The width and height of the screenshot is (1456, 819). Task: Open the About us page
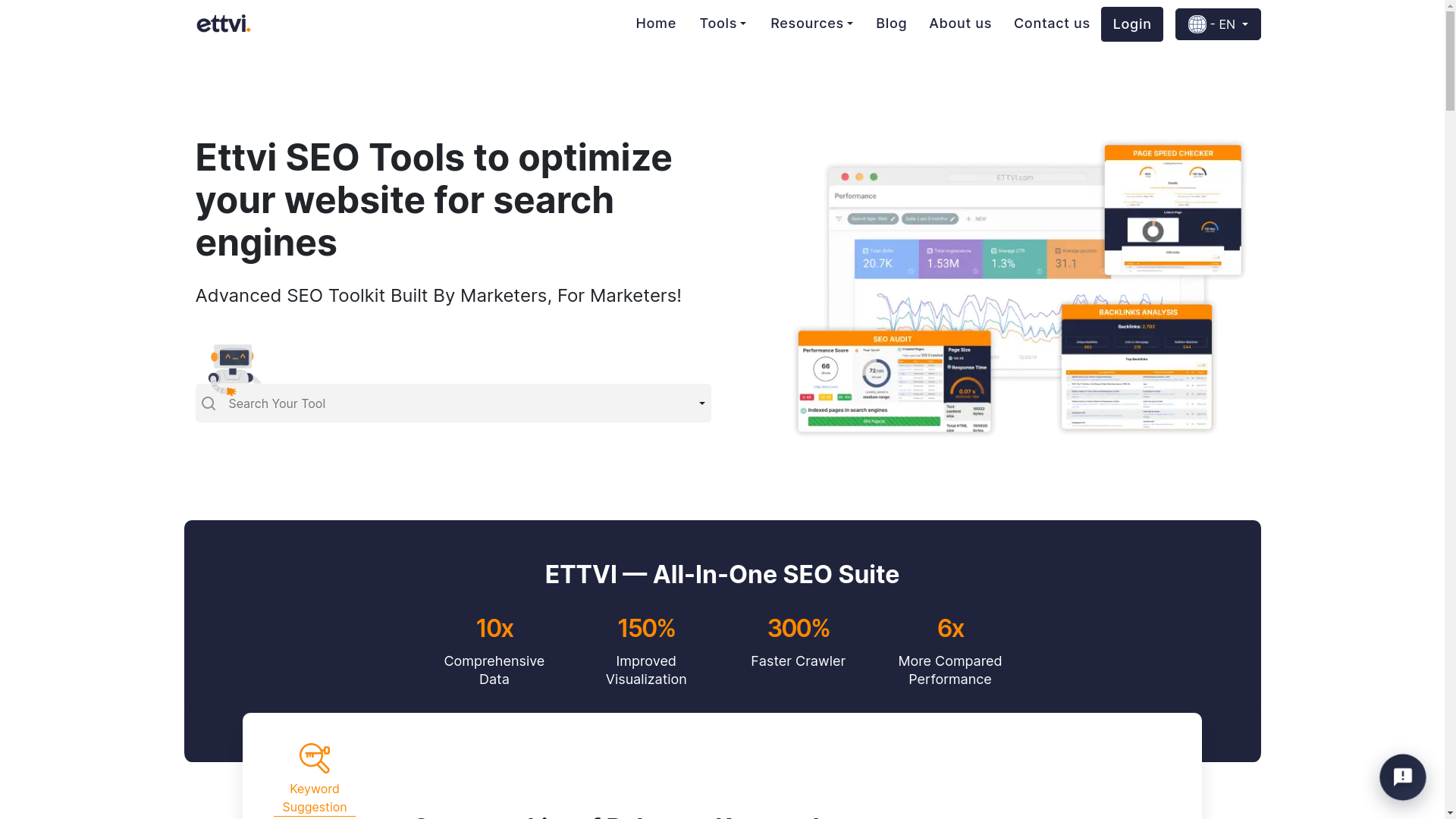(960, 24)
